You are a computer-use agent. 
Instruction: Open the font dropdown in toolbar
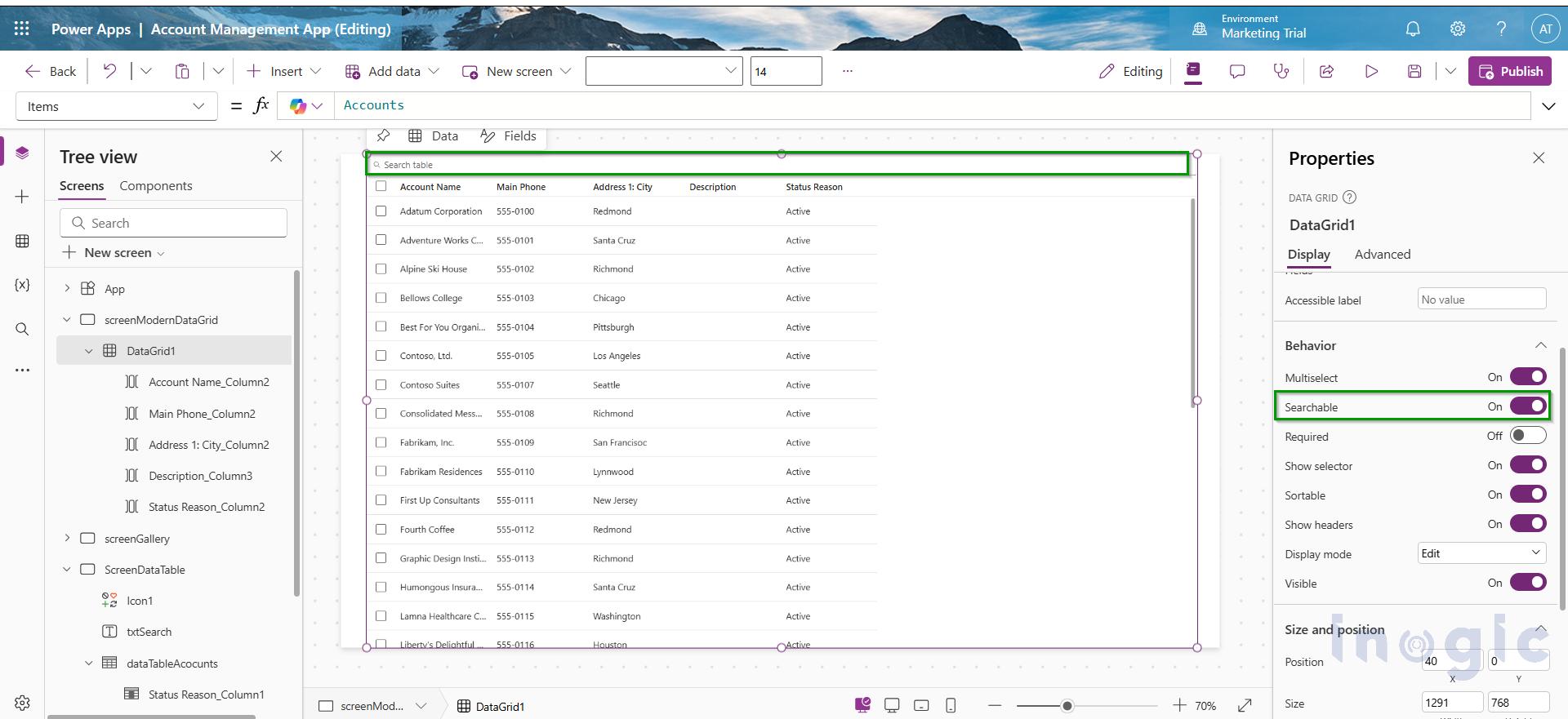coord(664,71)
